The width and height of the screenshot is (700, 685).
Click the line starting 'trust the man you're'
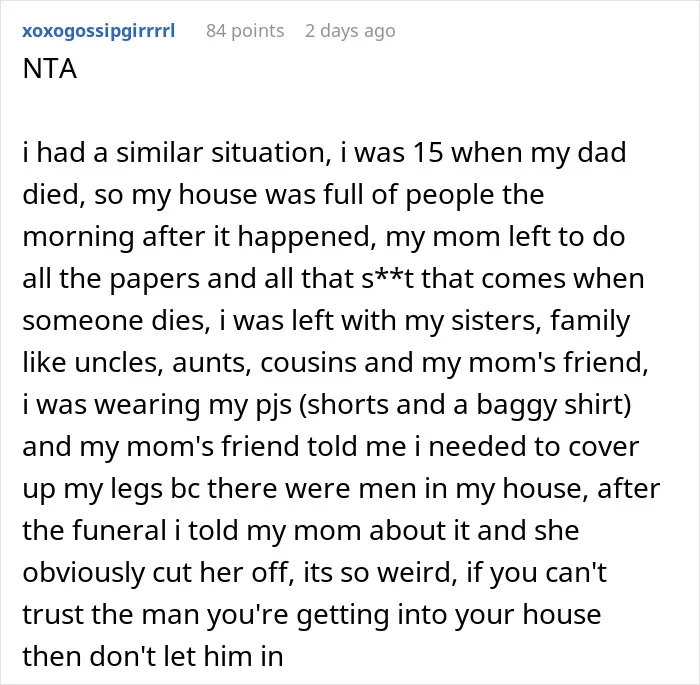pos(312,615)
